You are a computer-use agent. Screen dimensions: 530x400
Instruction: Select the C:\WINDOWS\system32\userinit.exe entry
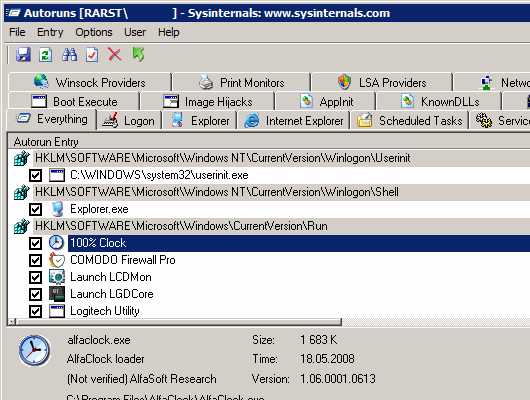[159, 175]
